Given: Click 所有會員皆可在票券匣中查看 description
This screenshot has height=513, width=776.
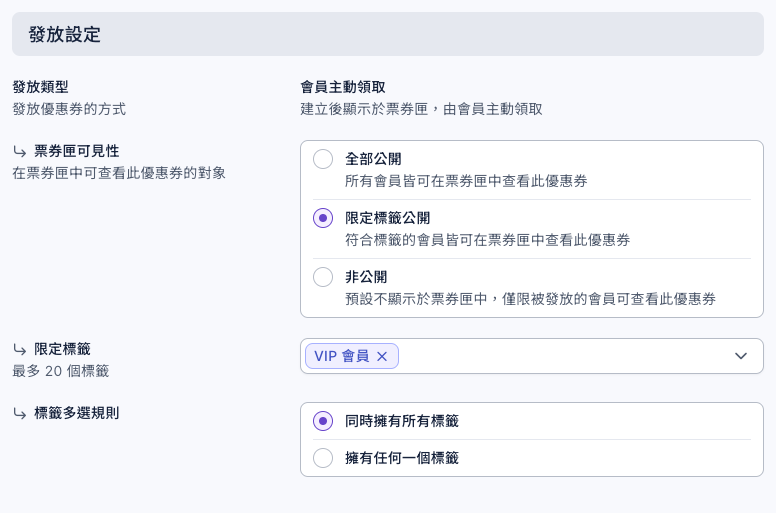Looking at the screenshot, I should (466, 181).
